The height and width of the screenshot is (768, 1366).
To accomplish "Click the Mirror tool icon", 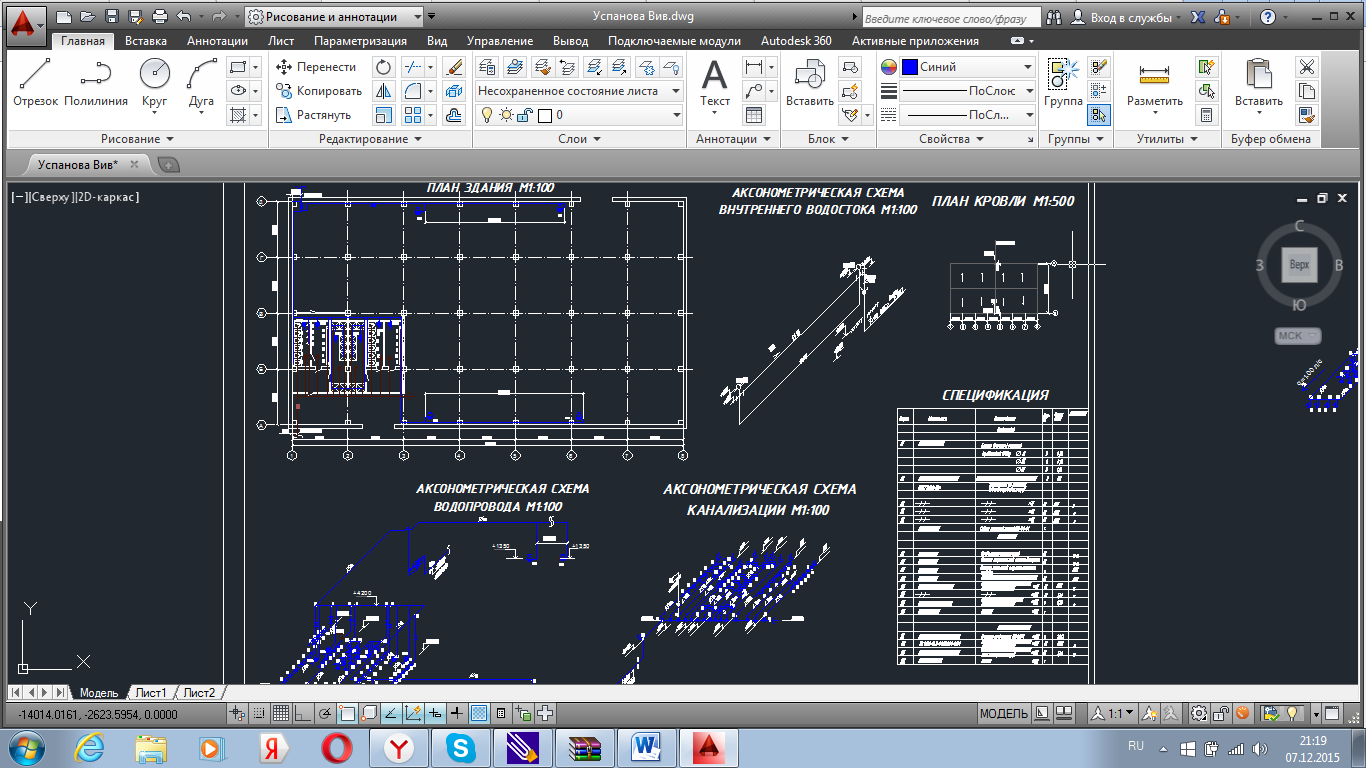I will pyautogui.click(x=384, y=91).
